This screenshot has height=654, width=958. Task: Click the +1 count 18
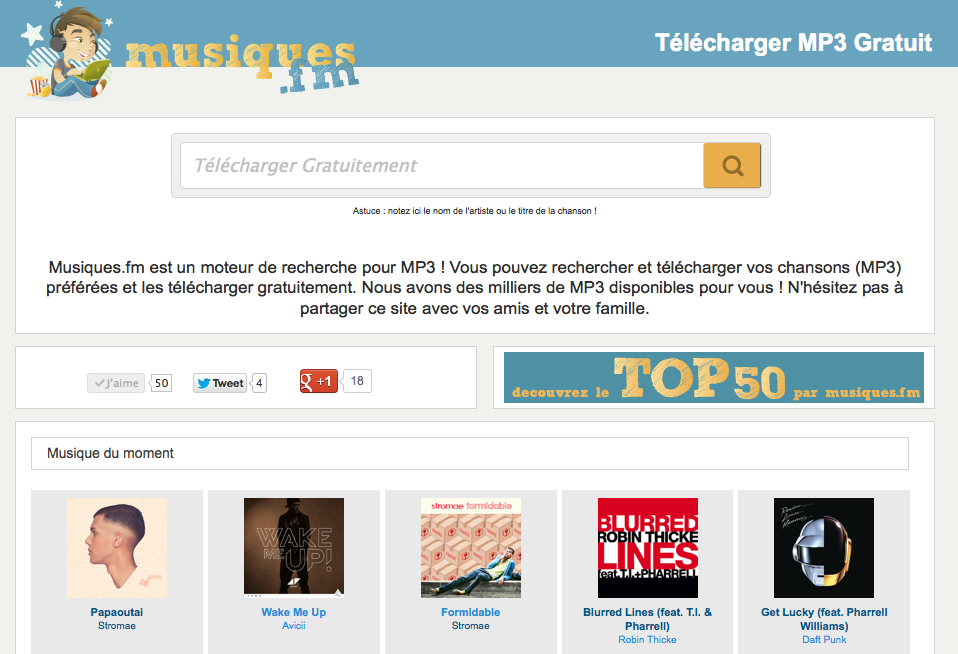point(357,381)
